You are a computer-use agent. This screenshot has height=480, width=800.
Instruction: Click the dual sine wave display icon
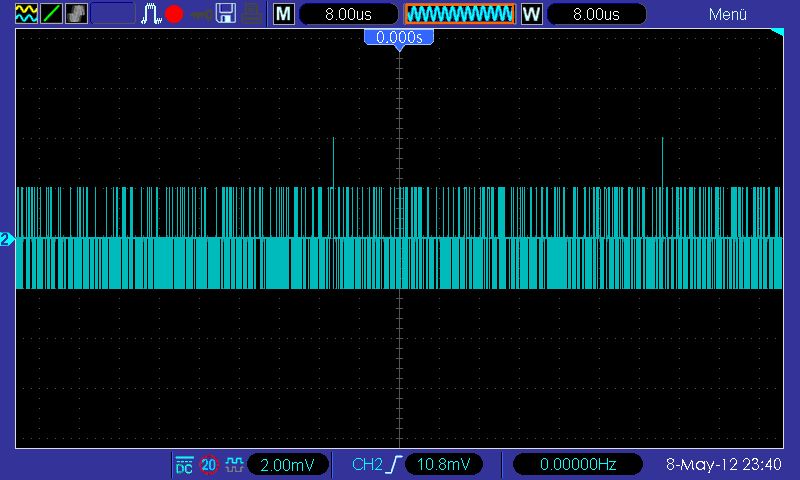(x=27, y=14)
